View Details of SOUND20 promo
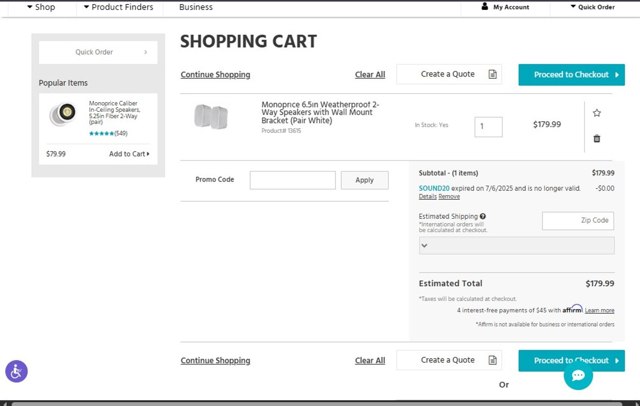The image size is (640, 406). click(427, 197)
